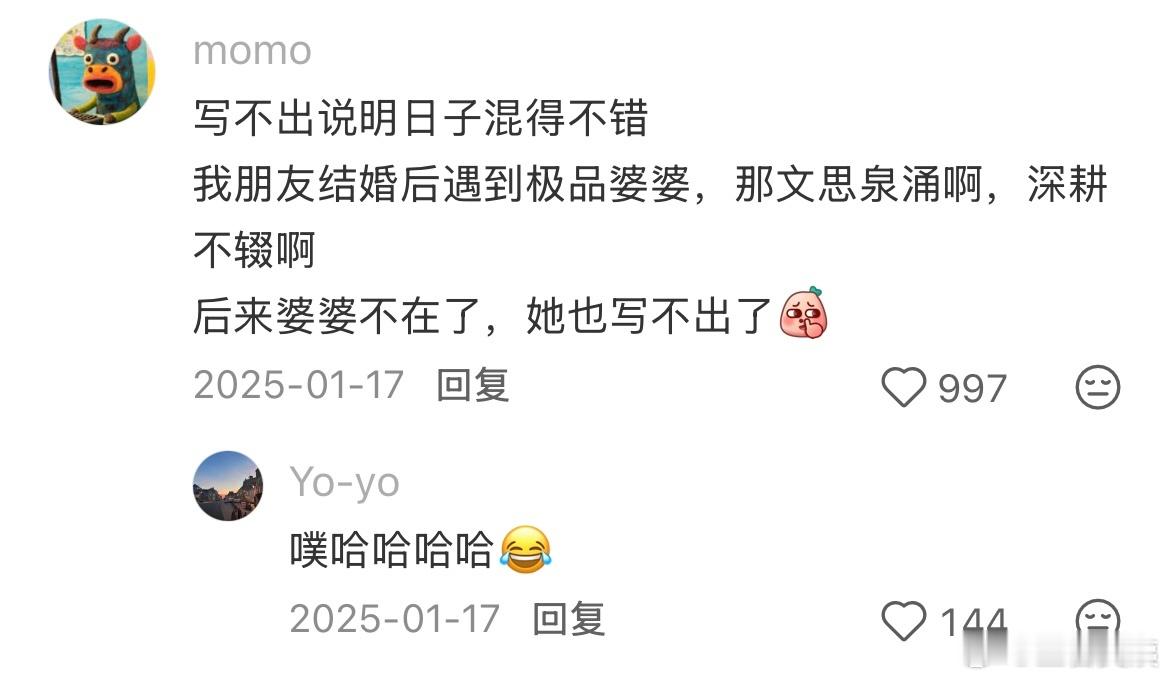Viewport: 1169px width, 680px height.
Task: Click the 997 like count
Action: pos(972,388)
